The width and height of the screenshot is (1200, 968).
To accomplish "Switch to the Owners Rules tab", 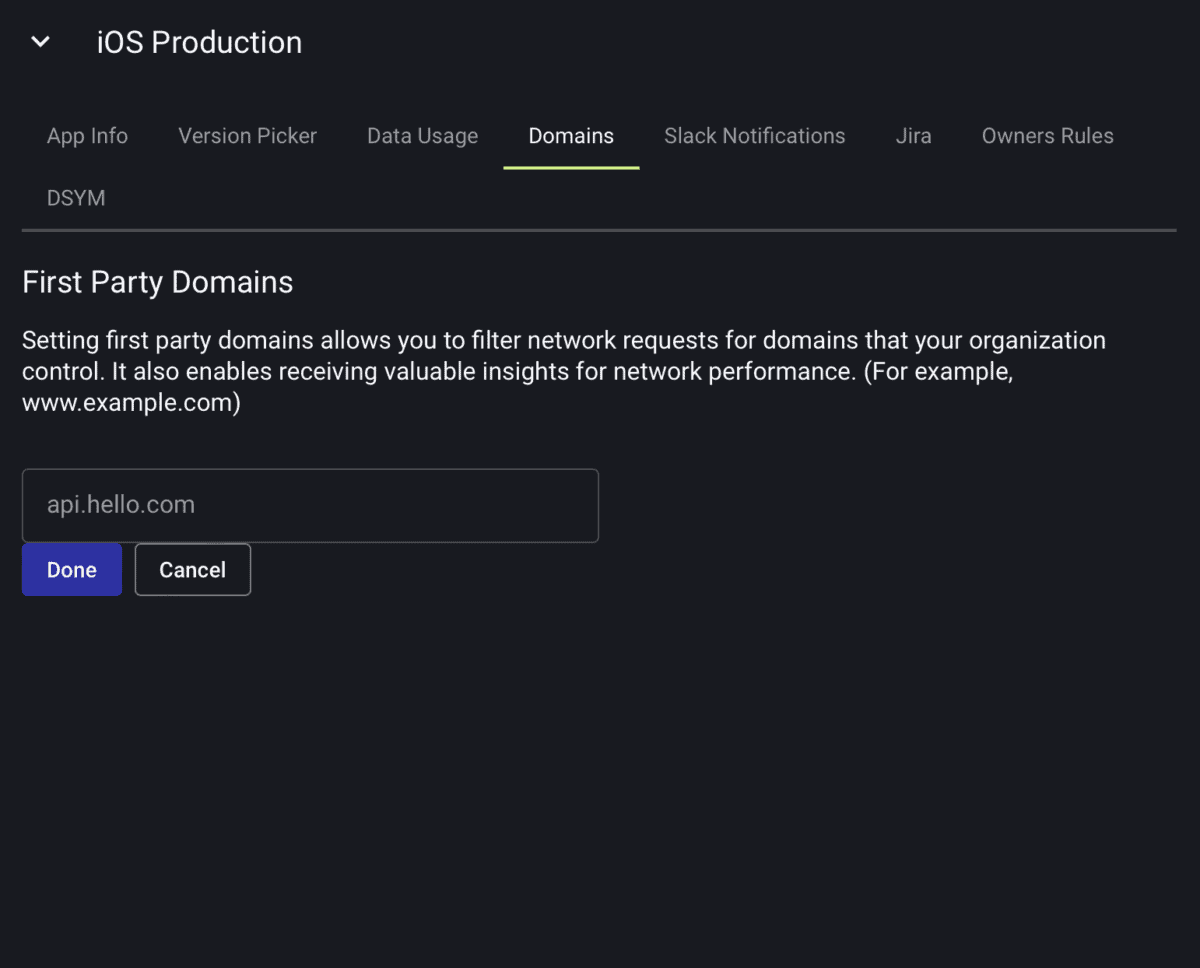I will click(x=1047, y=136).
